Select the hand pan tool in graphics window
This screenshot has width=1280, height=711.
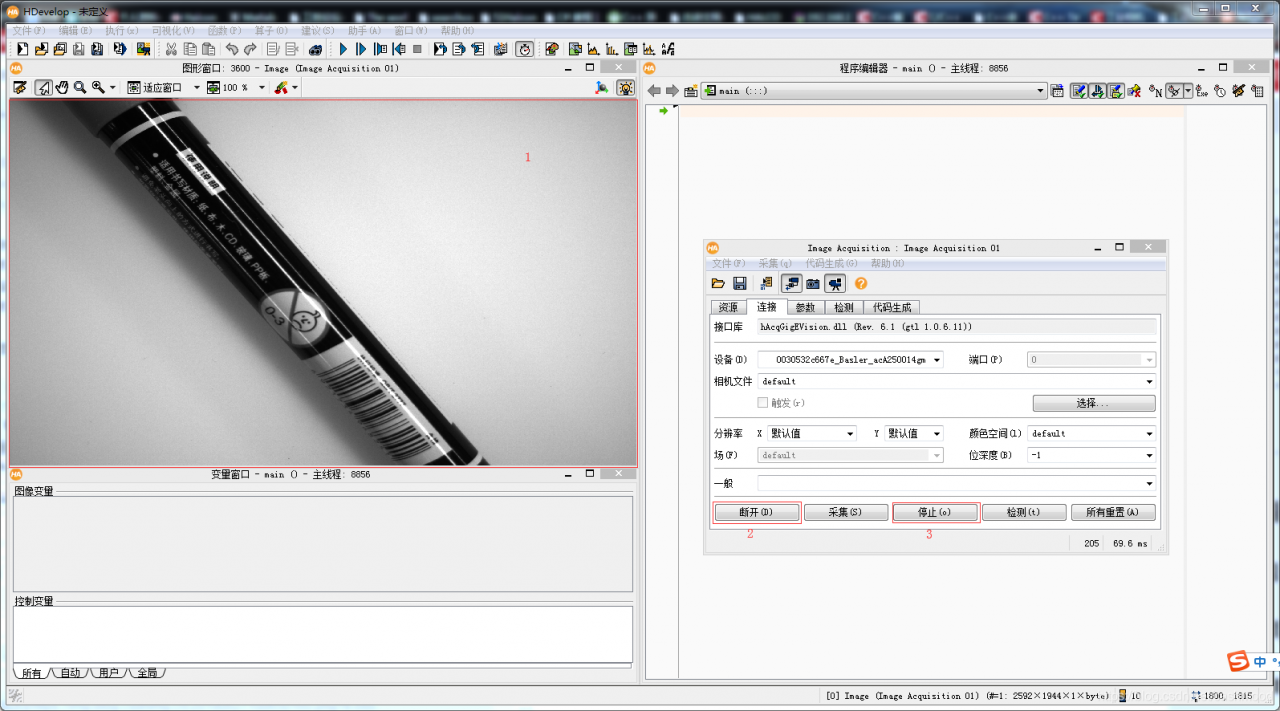tap(62, 88)
